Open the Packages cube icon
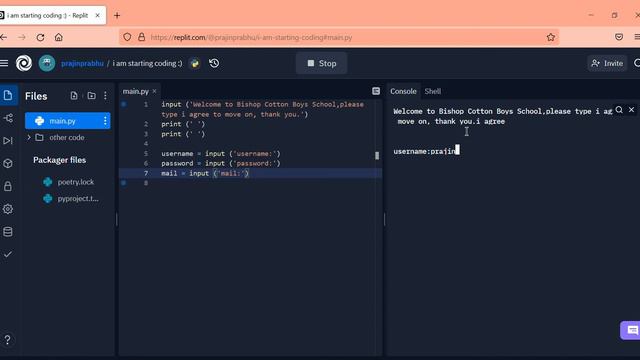640x360 pixels. [8, 164]
